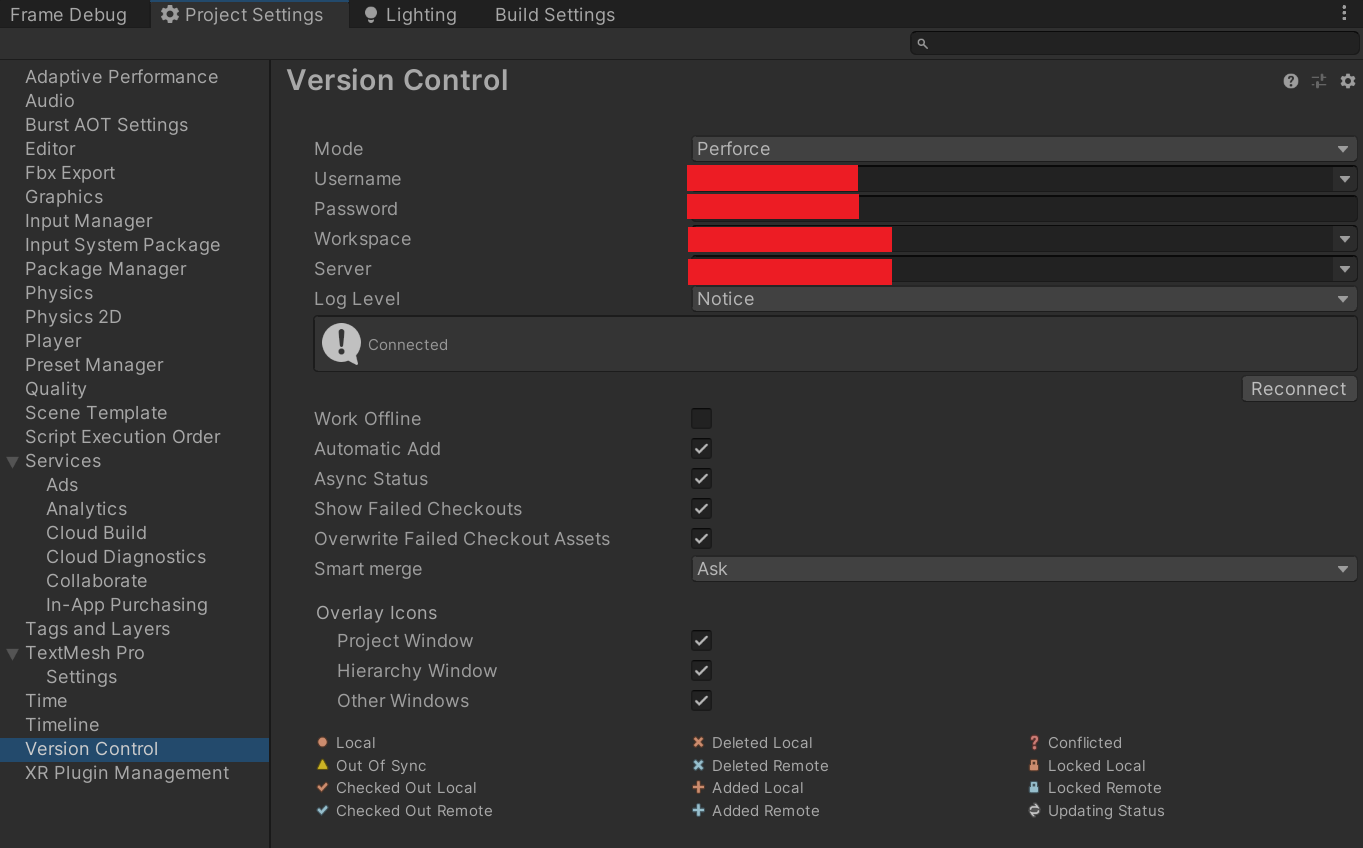Toggle Overwrite Failed Checkout Assets checkbox

702,538
